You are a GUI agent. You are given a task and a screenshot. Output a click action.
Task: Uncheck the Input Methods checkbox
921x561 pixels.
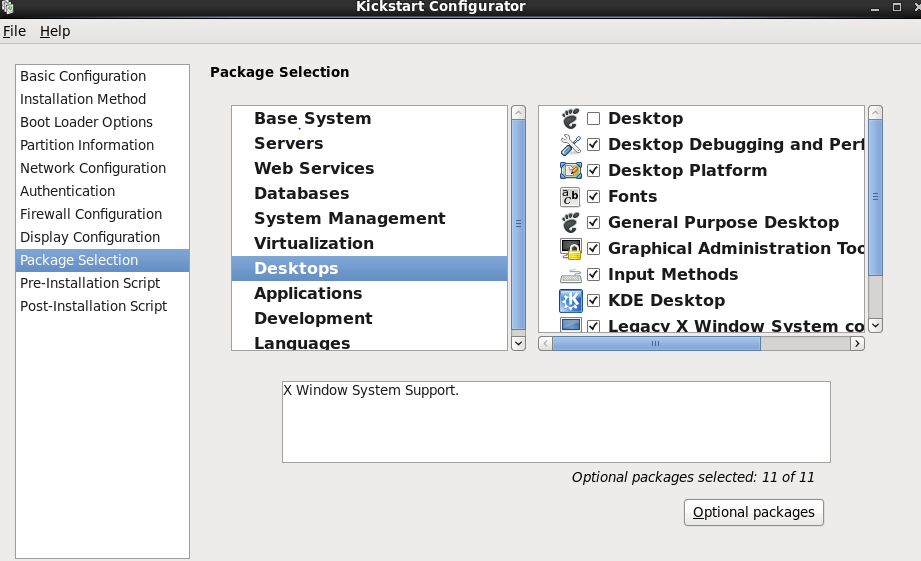point(594,274)
